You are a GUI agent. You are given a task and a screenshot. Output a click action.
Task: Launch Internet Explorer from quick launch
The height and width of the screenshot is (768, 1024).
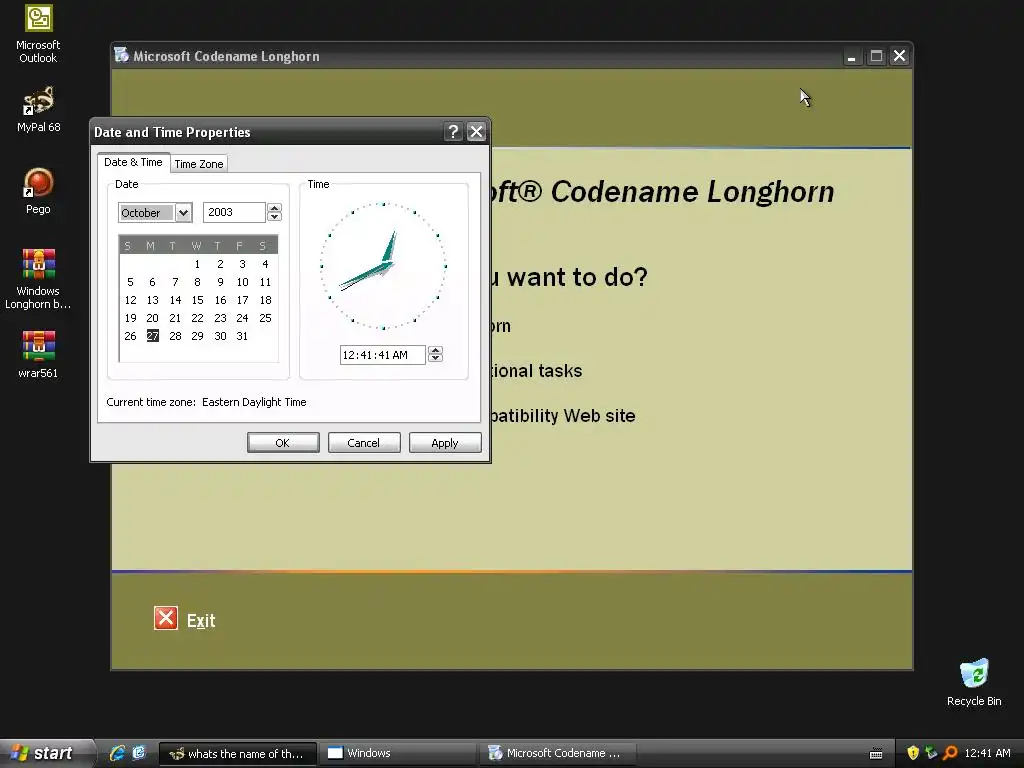(x=118, y=753)
